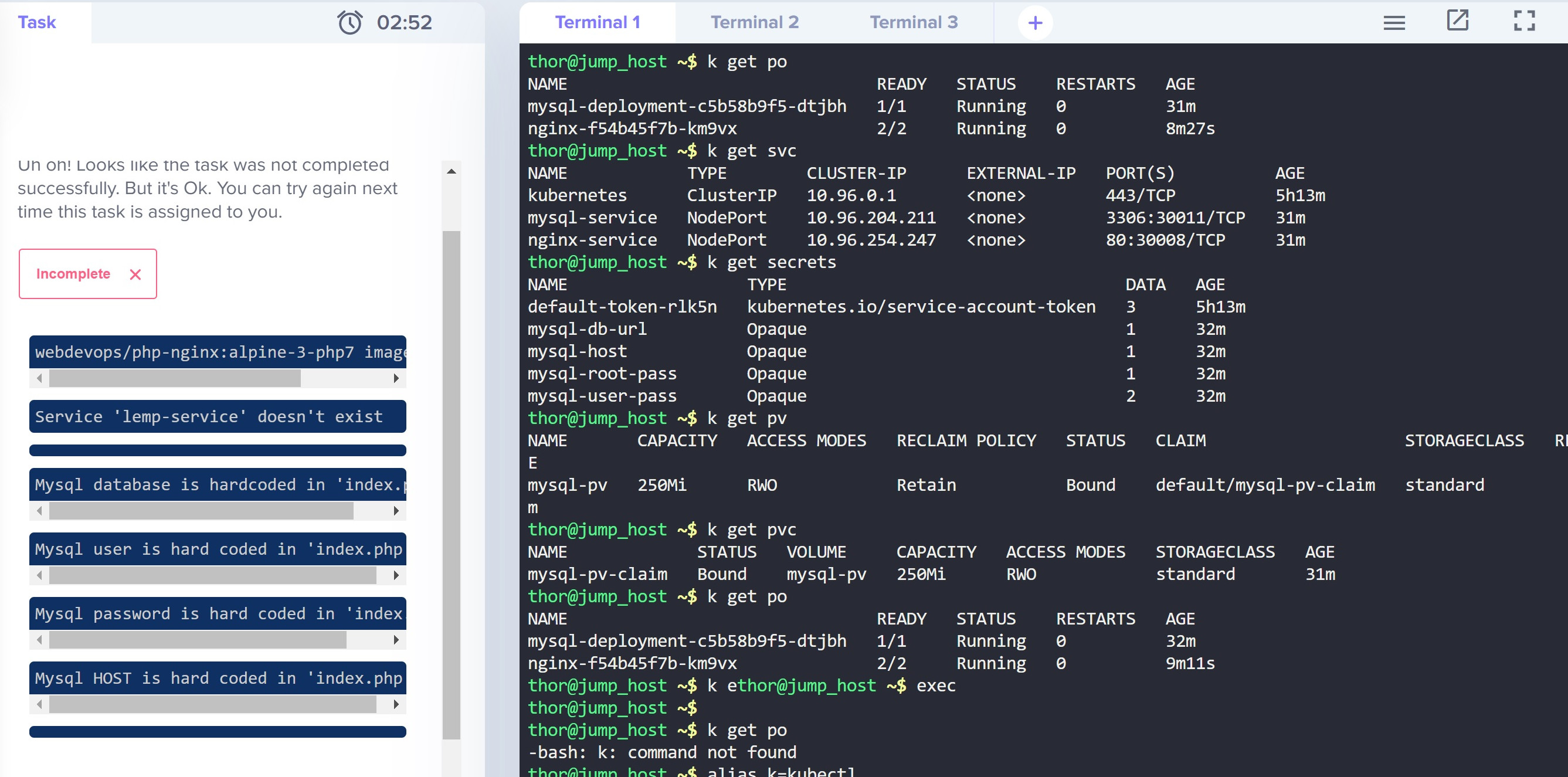The height and width of the screenshot is (777, 1568).
Task: Switch to Terminal 2 tab
Action: [x=754, y=22]
